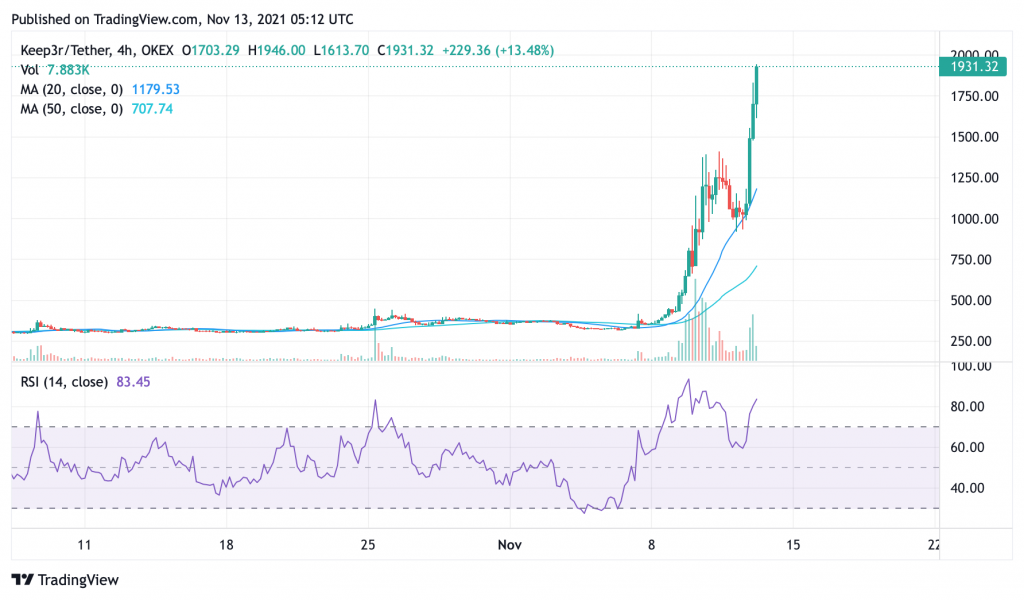Click the Nov label on time axis
Viewport: 1024px width, 600px height.
[x=509, y=545]
